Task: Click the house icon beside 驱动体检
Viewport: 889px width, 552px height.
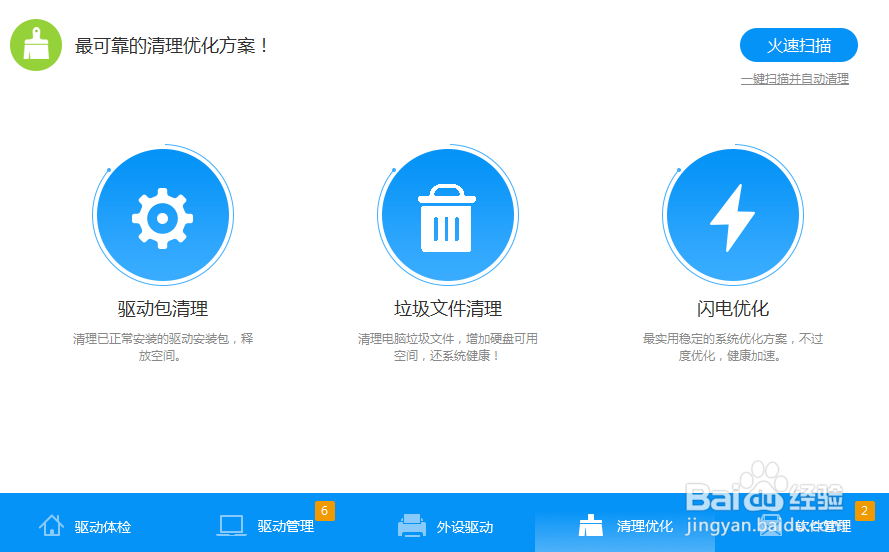Action: click(x=51, y=526)
